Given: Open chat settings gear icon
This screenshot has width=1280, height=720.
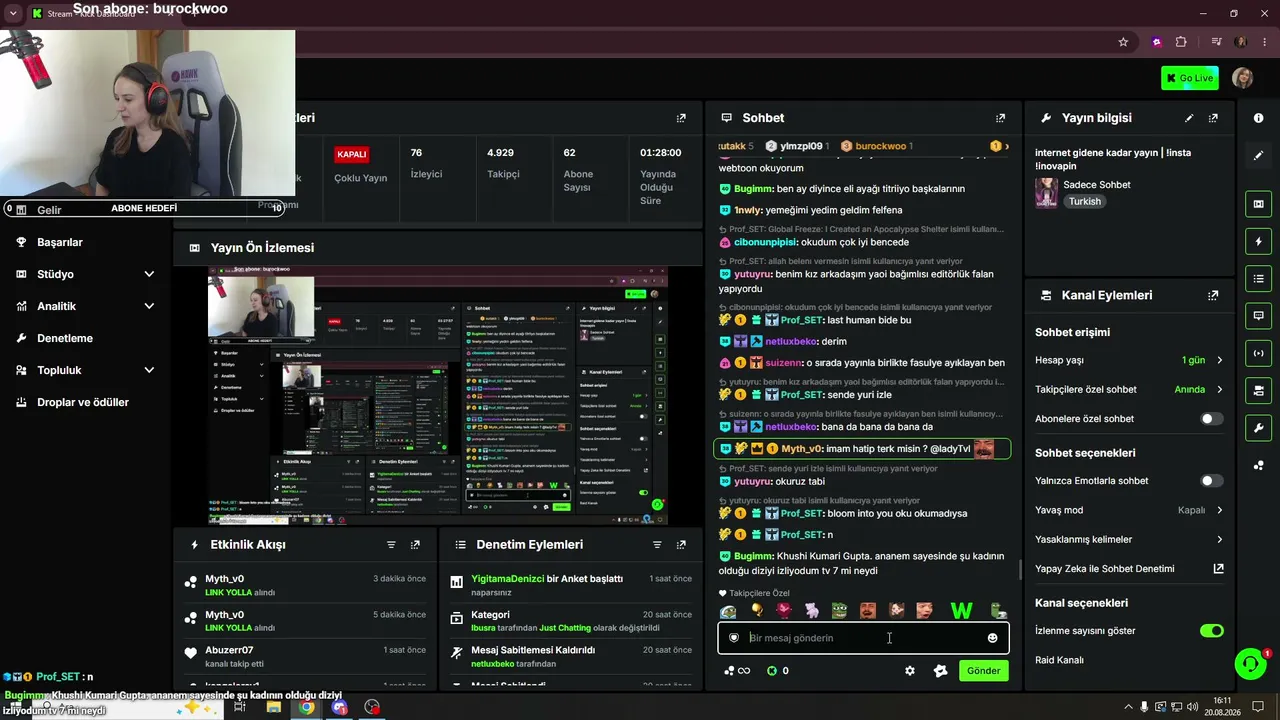Looking at the screenshot, I should (x=909, y=671).
